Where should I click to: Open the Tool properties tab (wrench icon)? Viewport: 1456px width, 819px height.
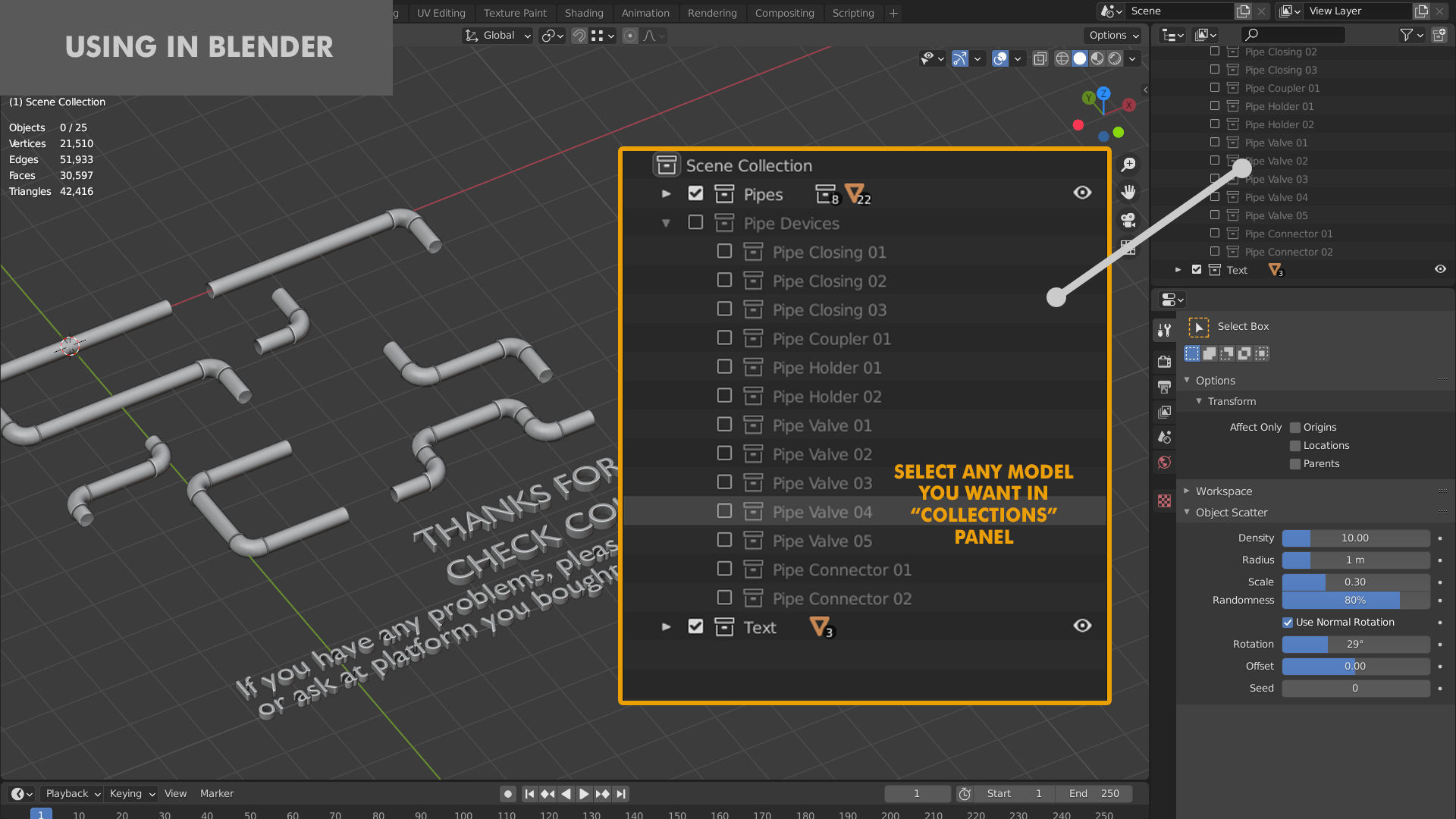pyautogui.click(x=1165, y=330)
